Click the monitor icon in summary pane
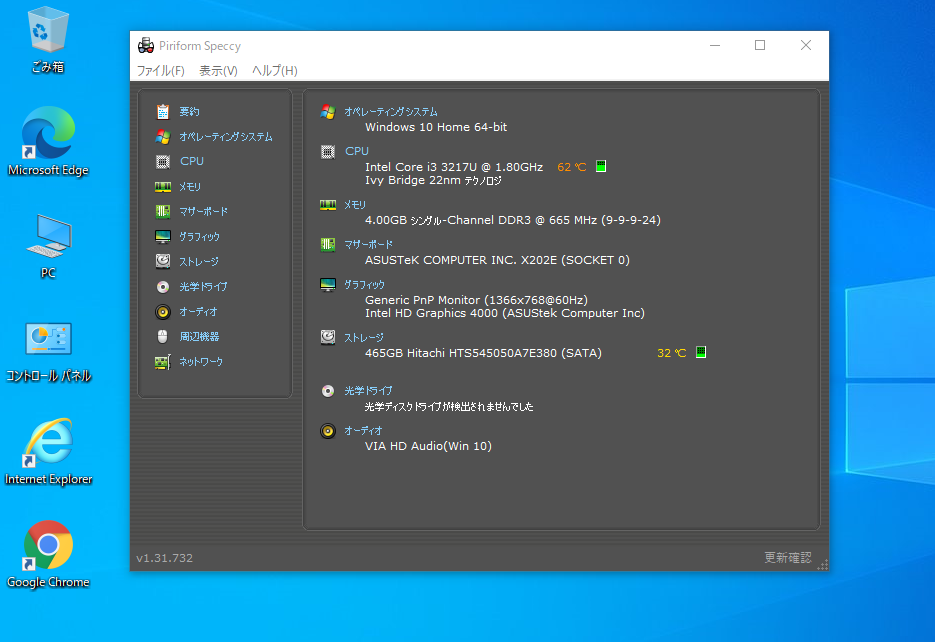Screen dimensions: 935x642 click(x=328, y=285)
